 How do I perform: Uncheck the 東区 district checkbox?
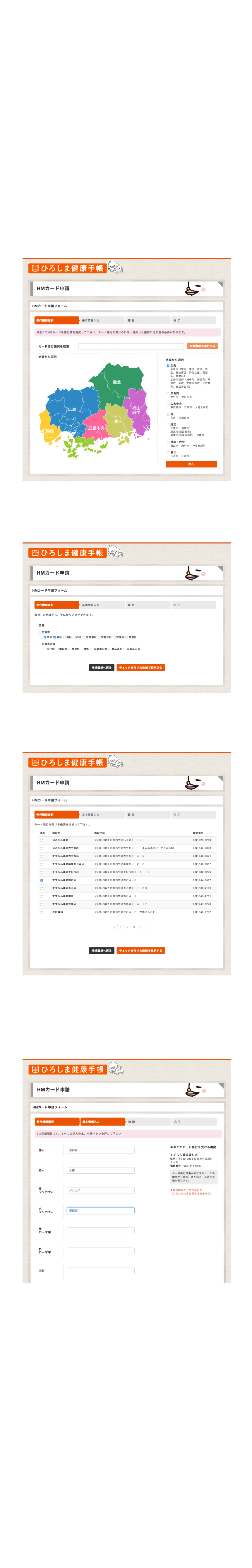54,637
